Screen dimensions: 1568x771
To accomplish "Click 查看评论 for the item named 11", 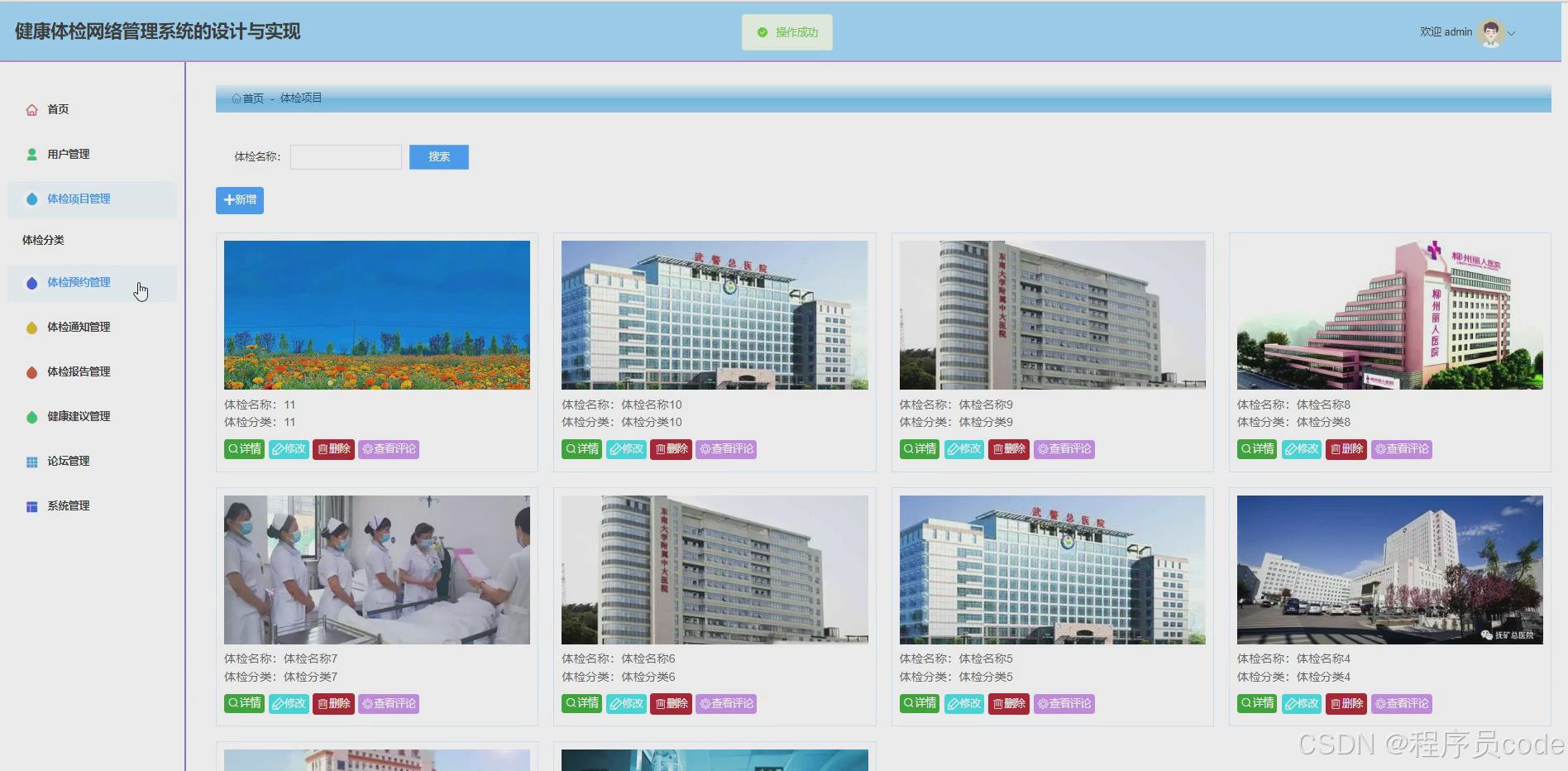I will [x=389, y=449].
